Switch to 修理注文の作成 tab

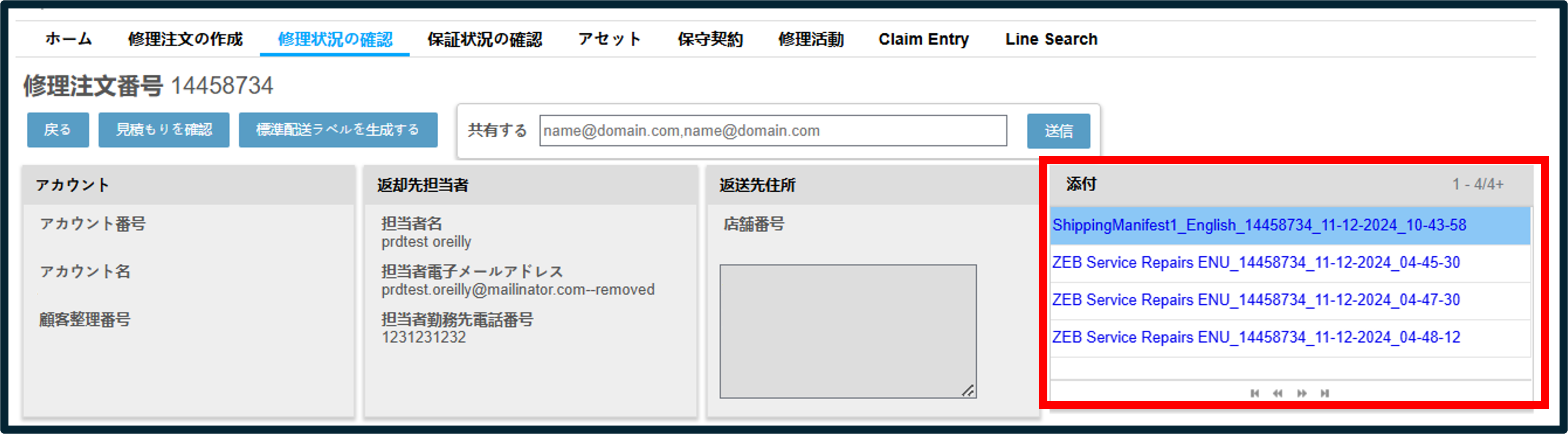(x=185, y=40)
